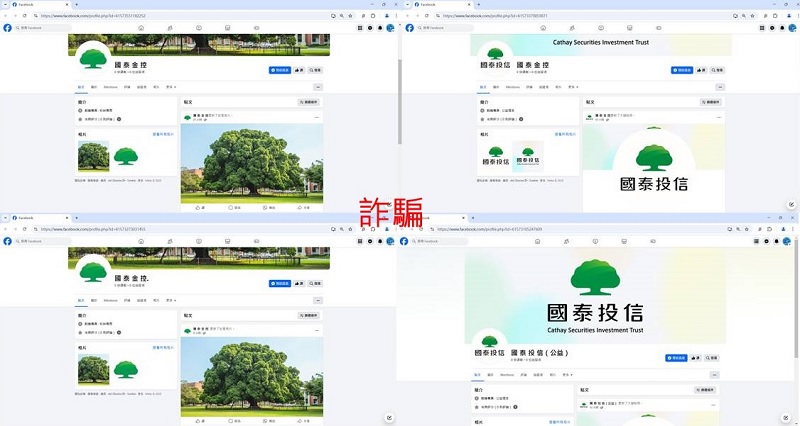Click blue follow button on 國泰投信(公益) page
800x426 pixels.
[676, 358]
